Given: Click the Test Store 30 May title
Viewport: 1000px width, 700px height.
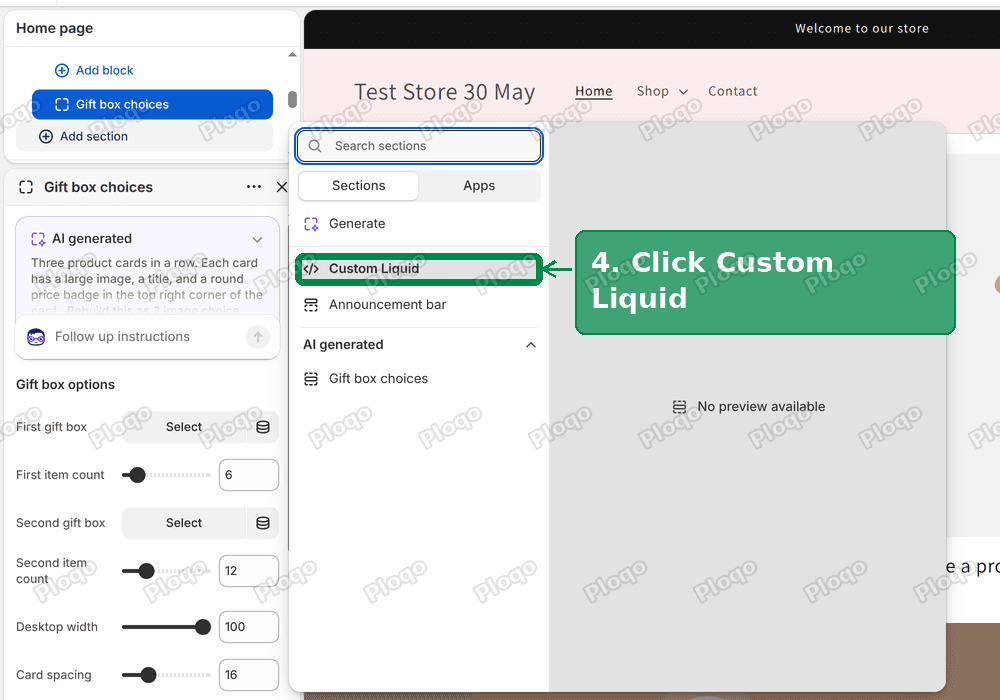Looking at the screenshot, I should (445, 92).
